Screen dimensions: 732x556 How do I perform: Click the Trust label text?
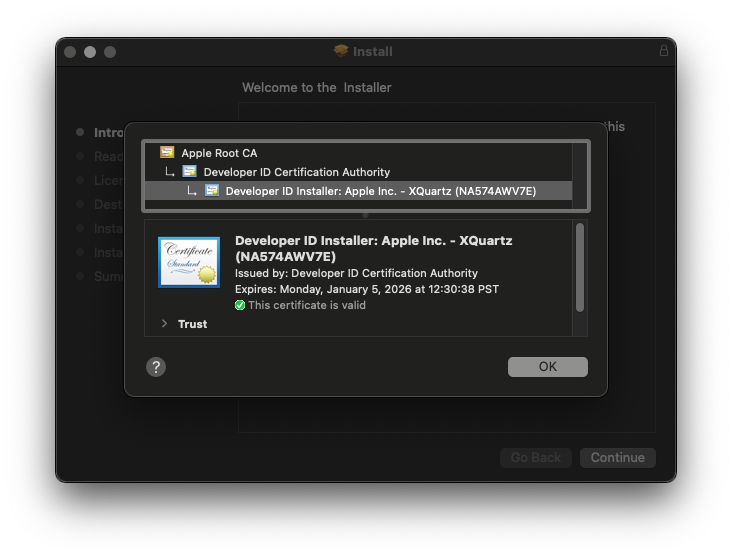tap(192, 324)
